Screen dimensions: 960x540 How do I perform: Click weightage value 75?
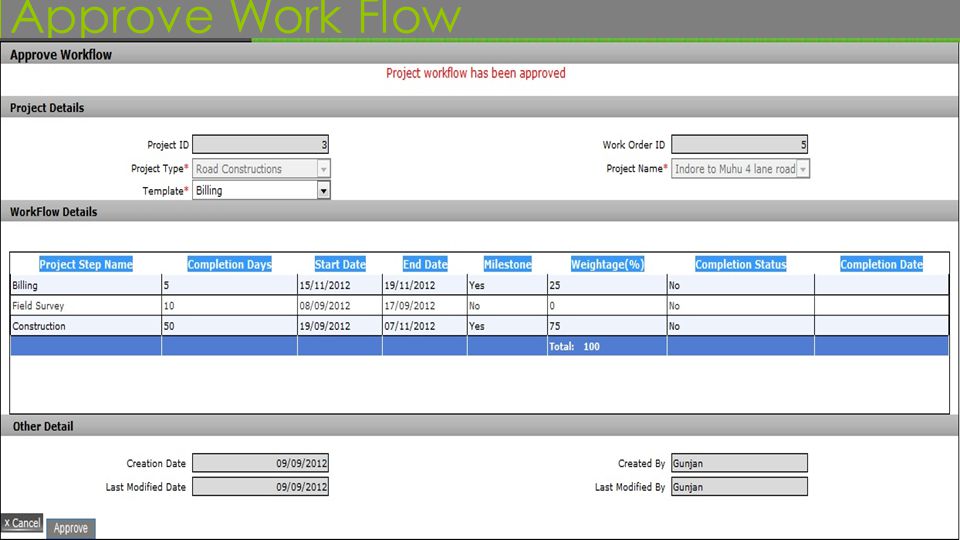click(x=555, y=326)
